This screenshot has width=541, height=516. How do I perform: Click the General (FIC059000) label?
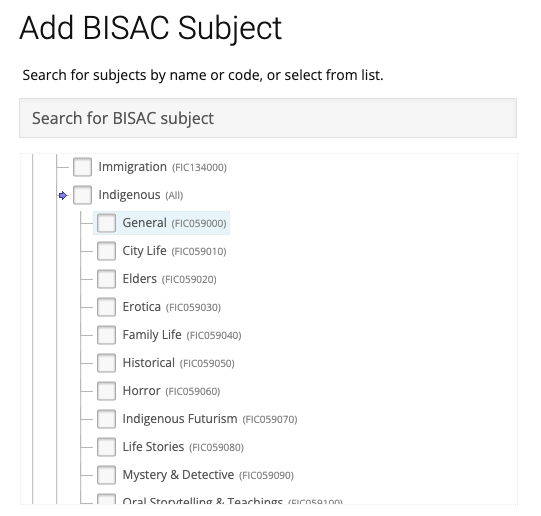174,223
